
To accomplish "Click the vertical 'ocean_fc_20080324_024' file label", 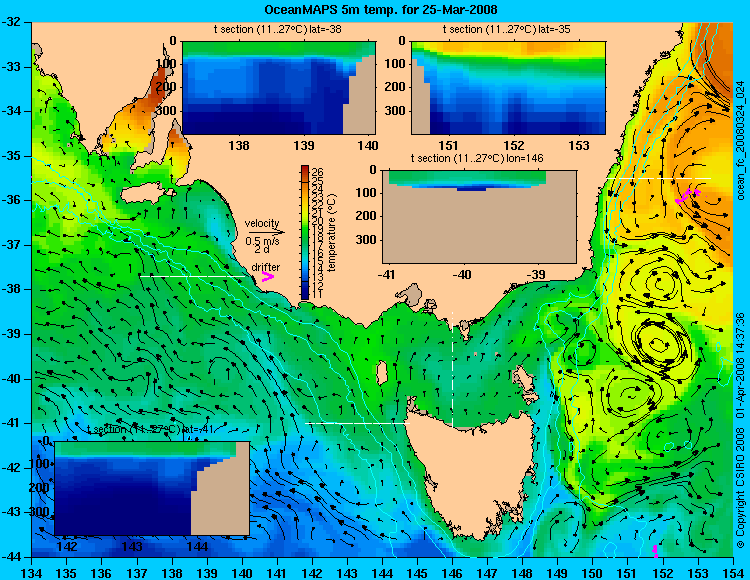I will pos(740,141).
